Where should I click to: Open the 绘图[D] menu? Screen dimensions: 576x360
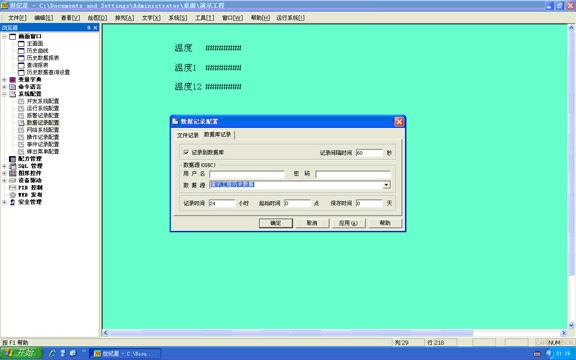point(97,18)
